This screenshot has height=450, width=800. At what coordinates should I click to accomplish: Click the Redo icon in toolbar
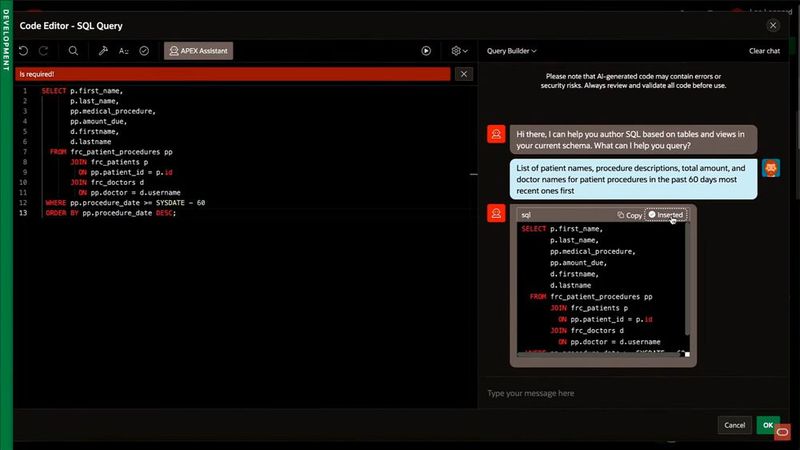pyautogui.click(x=44, y=51)
